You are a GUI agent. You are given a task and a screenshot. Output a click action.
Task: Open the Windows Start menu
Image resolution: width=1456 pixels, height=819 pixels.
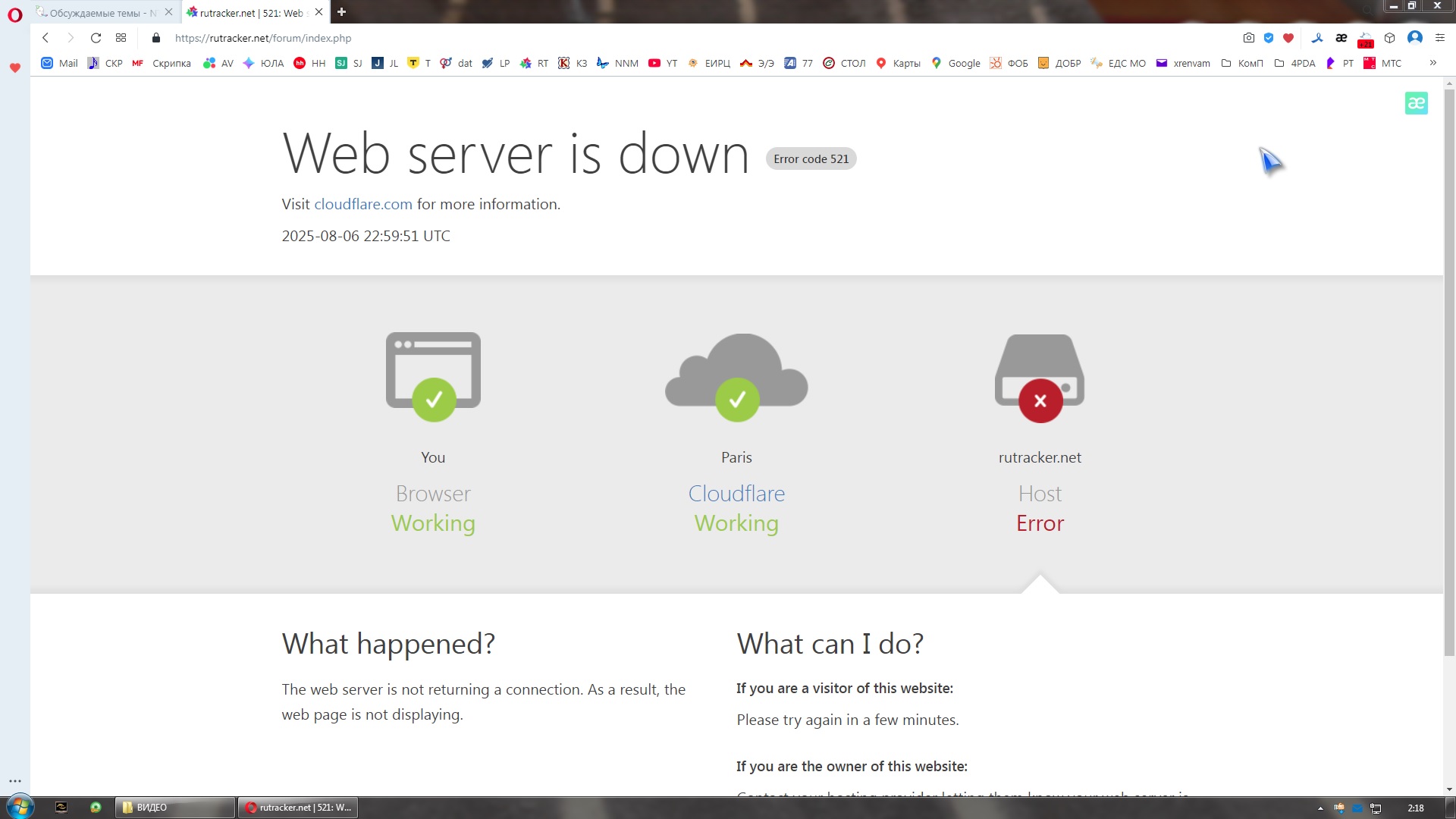pos(20,807)
